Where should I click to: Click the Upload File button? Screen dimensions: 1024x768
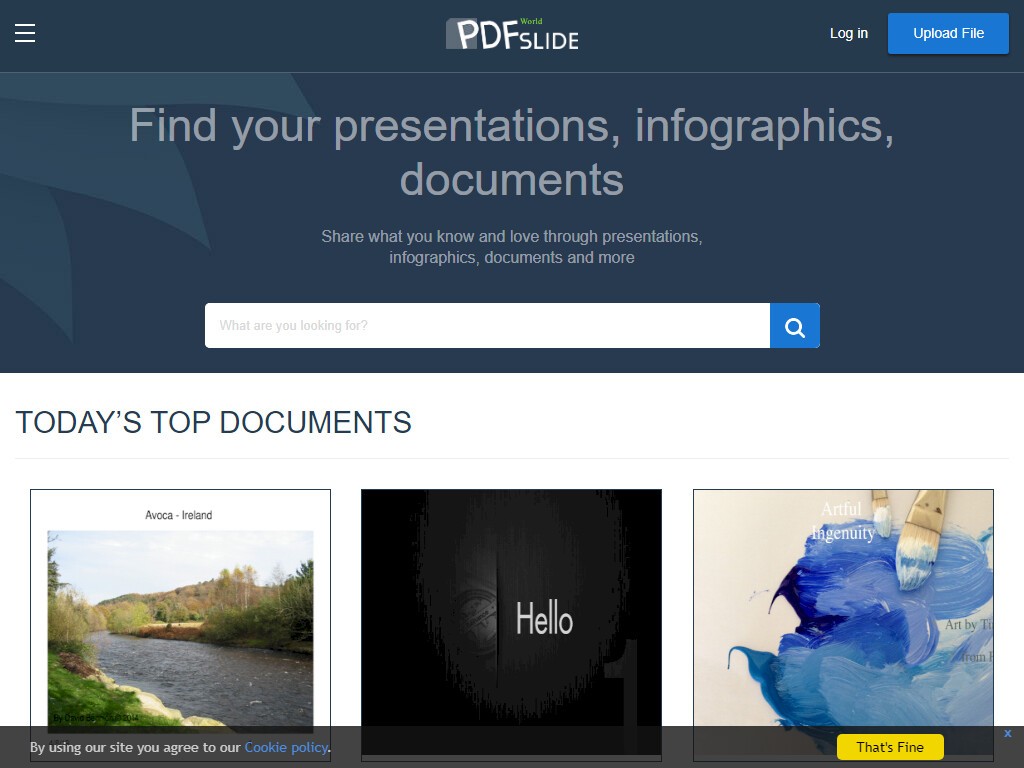[948, 33]
